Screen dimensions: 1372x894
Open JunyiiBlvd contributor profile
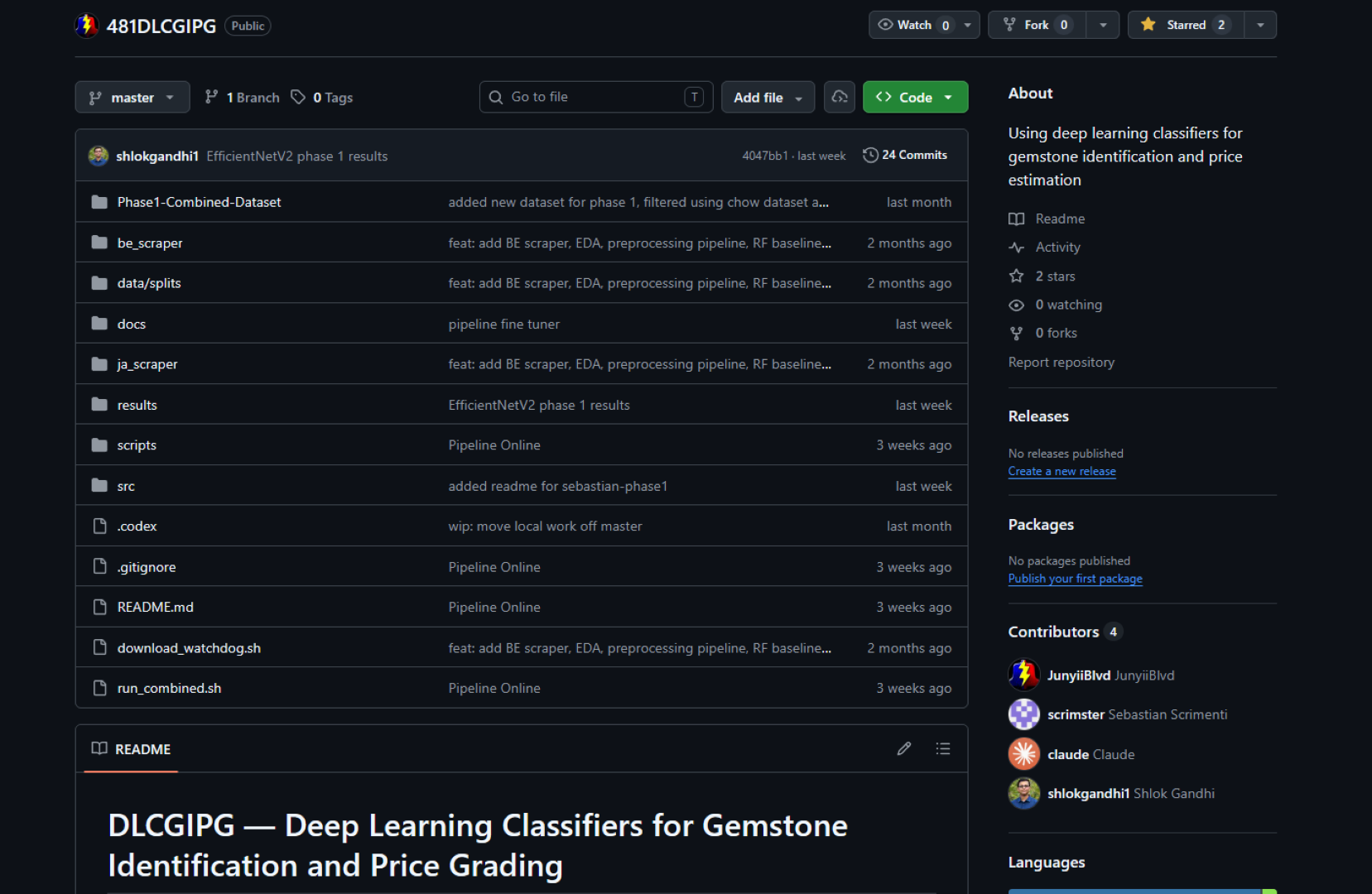pyautogui.click(x=1078, y=675)
